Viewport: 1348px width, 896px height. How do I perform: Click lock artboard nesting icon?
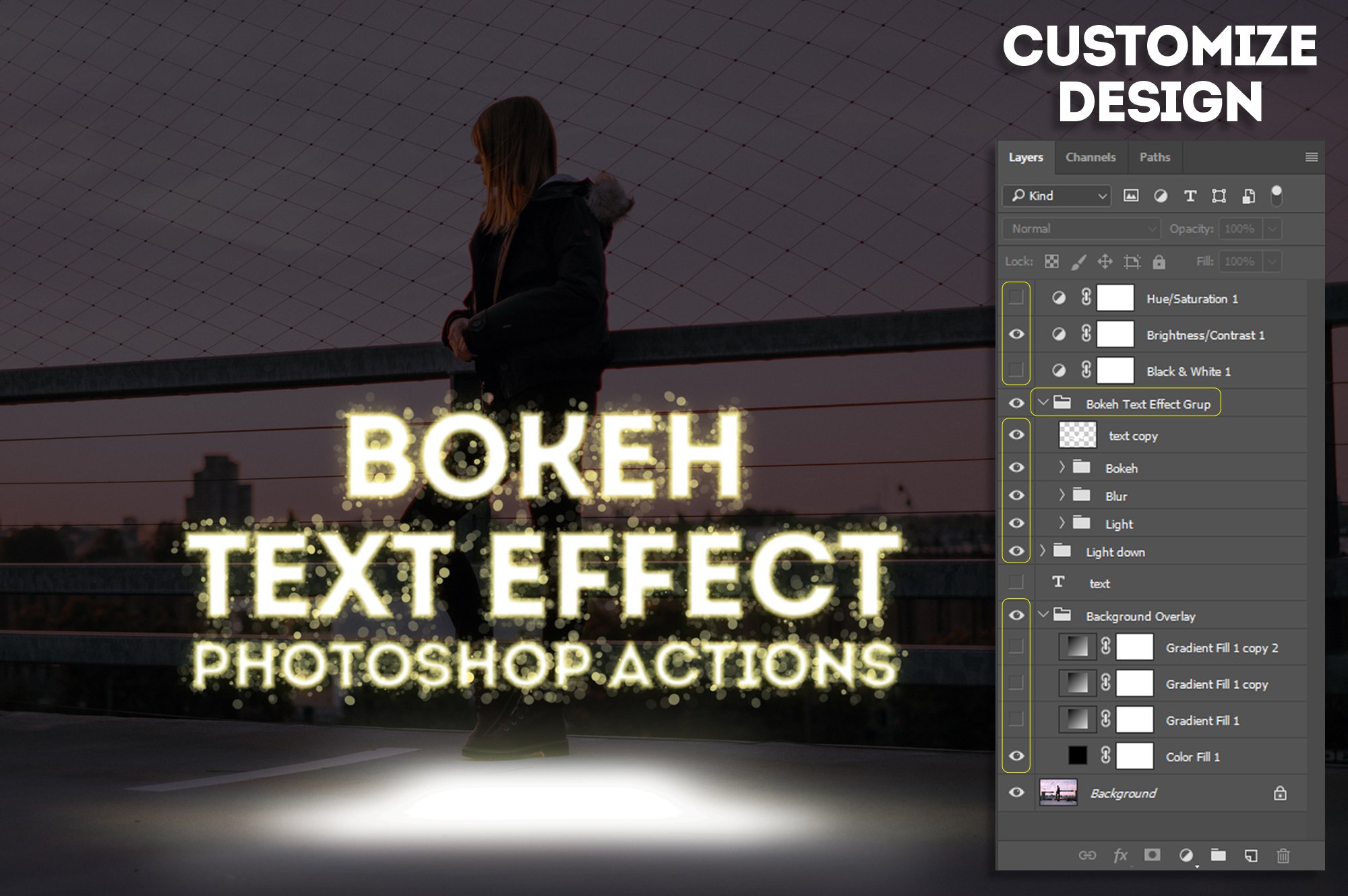pos(1132,261)
